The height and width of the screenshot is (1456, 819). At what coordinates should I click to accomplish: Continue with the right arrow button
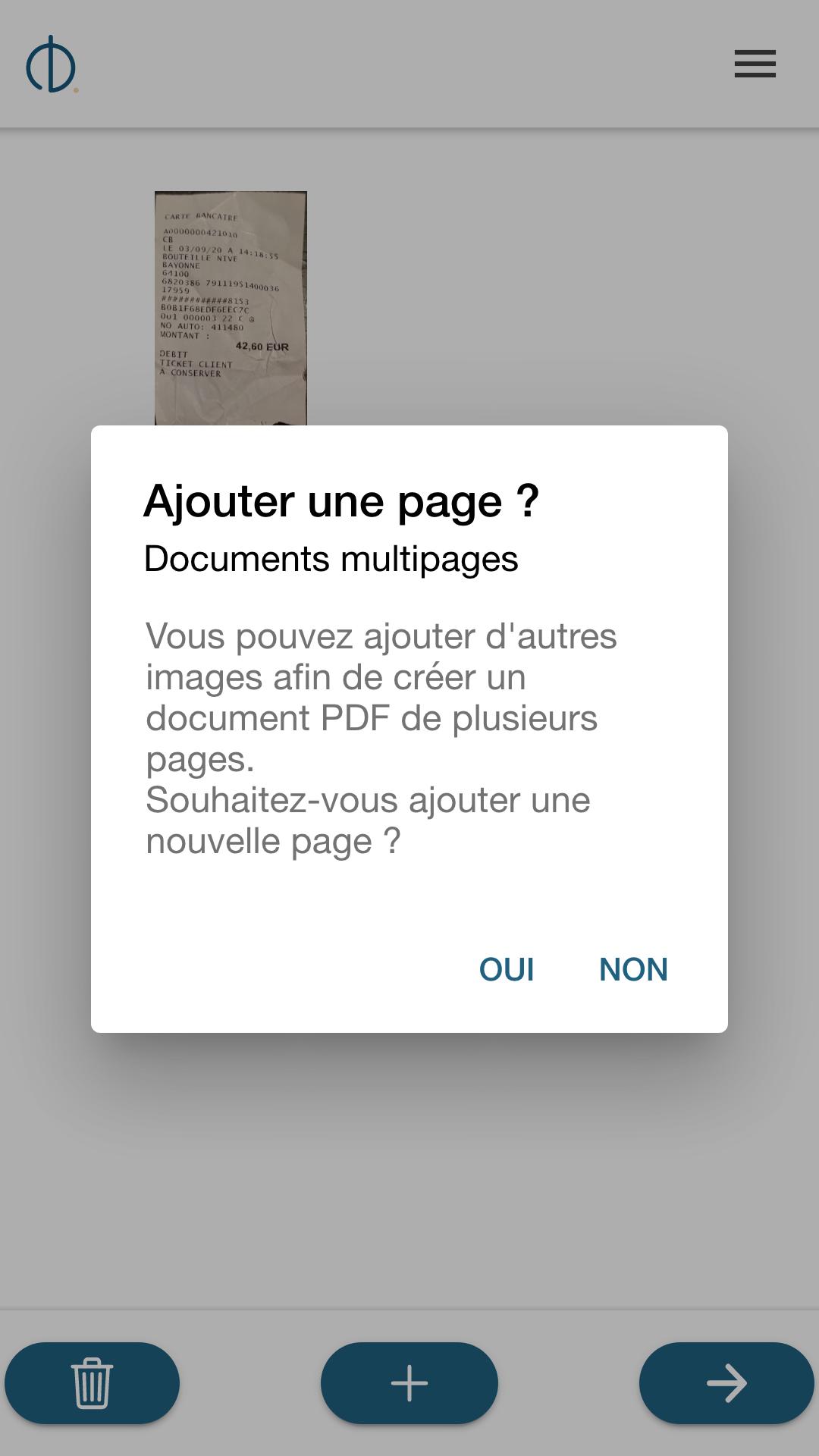(x=726, y=1383)
